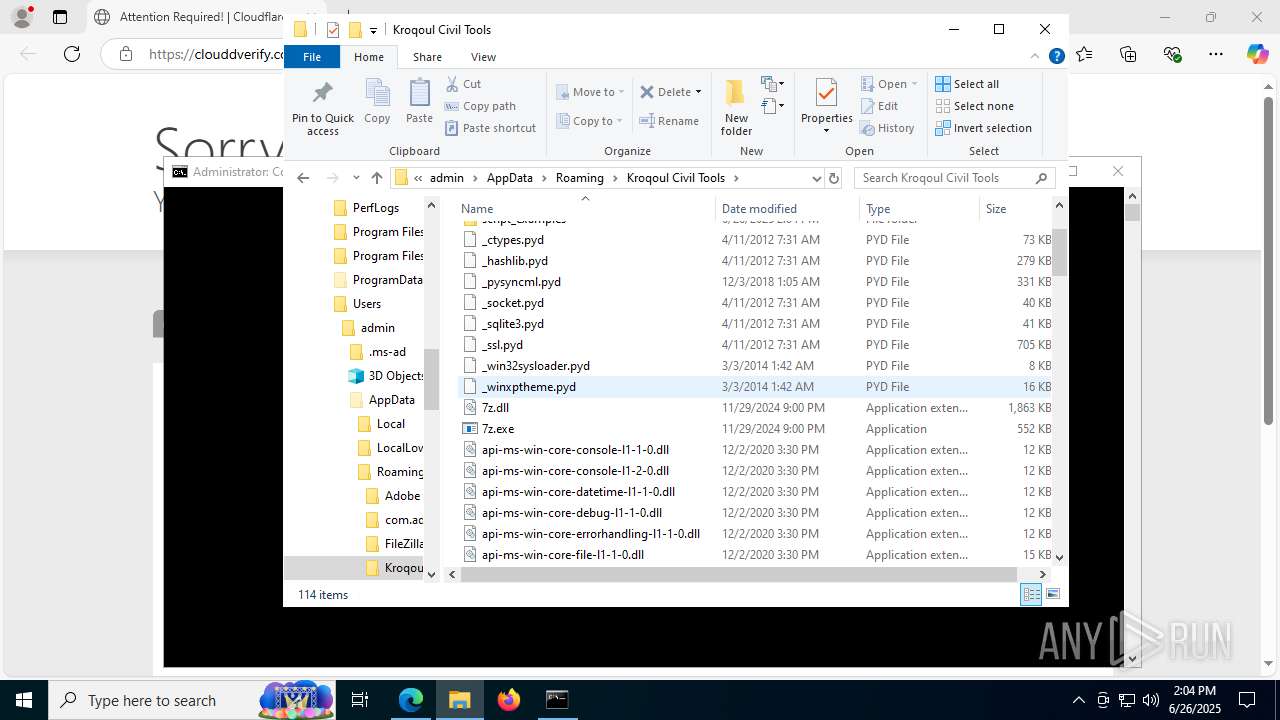Open Firefox from taskbar
1280x720 pixels.
pos(509,700)
